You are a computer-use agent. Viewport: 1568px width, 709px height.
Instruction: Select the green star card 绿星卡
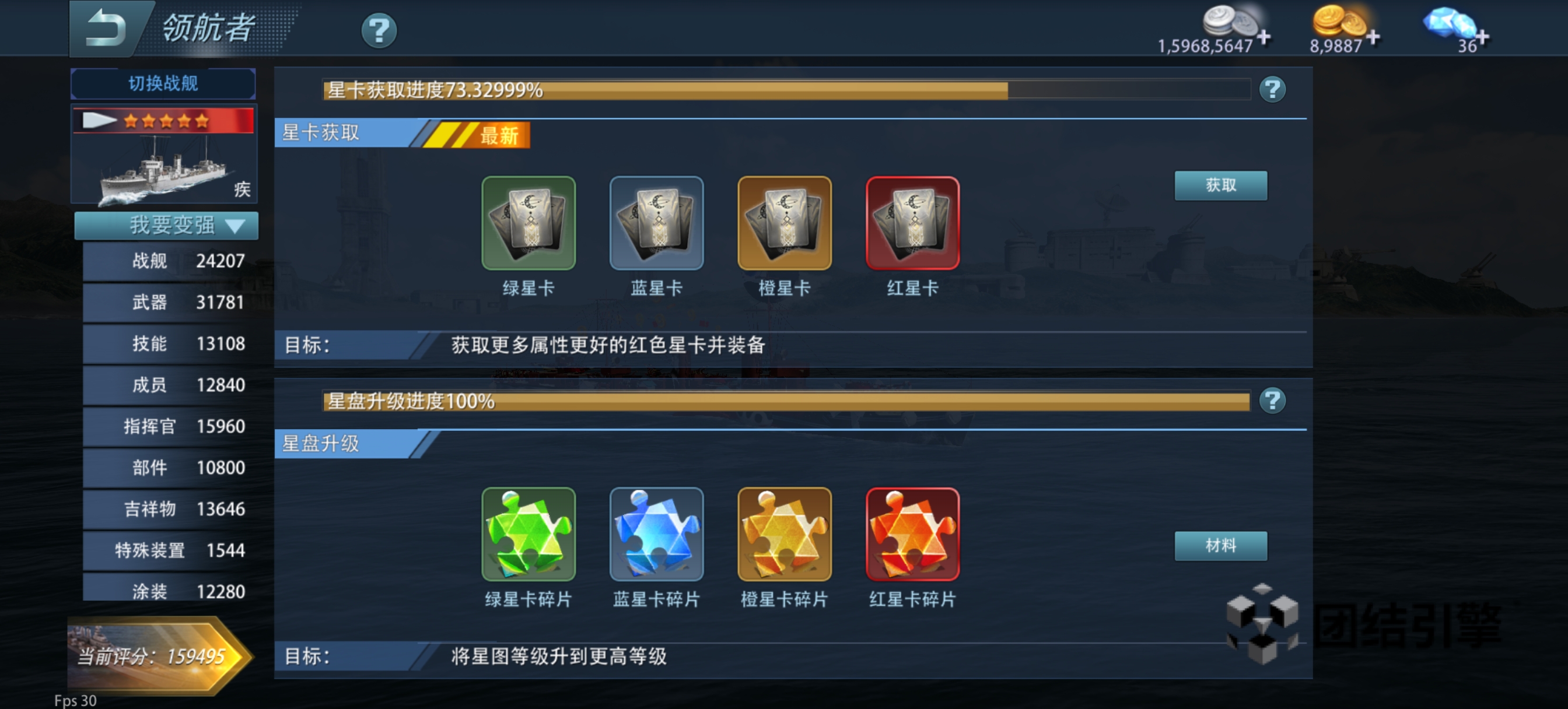click(x=528, y=223)
